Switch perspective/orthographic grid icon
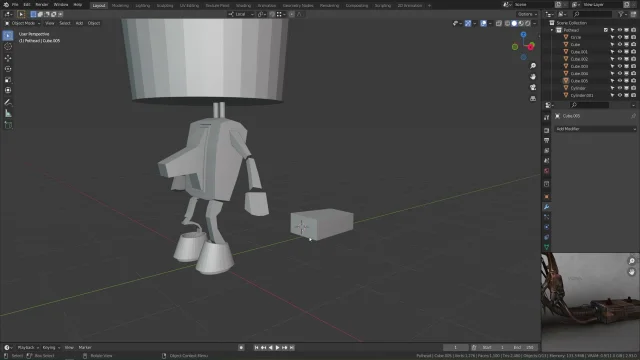The image size is (640, 360). 533,98
